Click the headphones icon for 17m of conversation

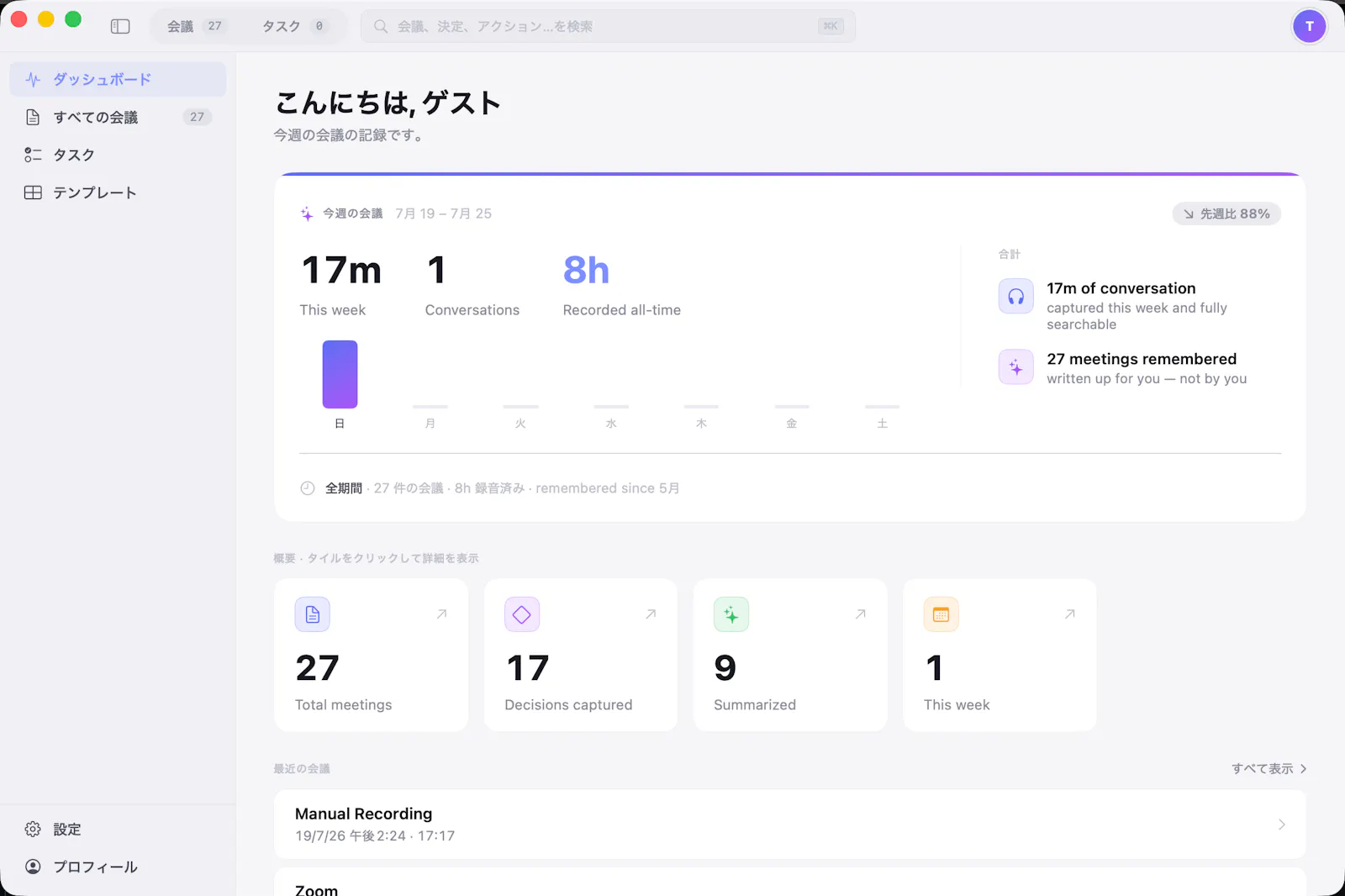pos(1015,296)
